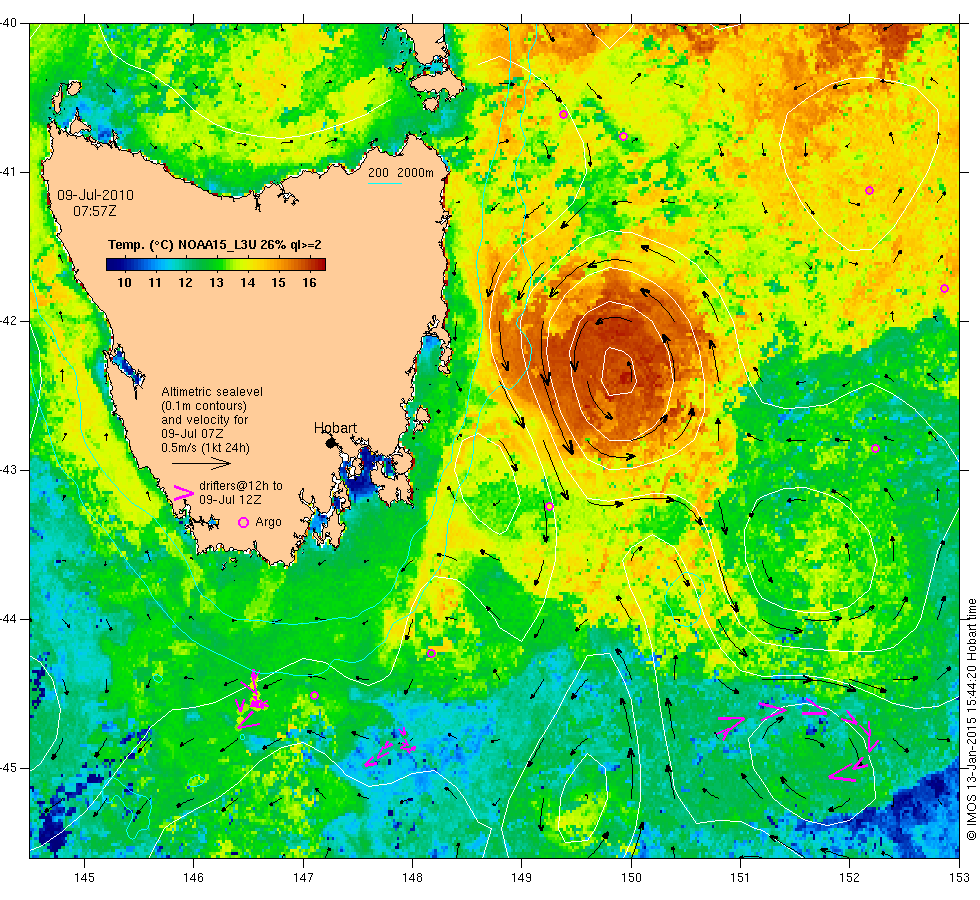Click the 'Altimetric sealevel' legend text
This screenshot has height=900, width=980.
point(212,392)
